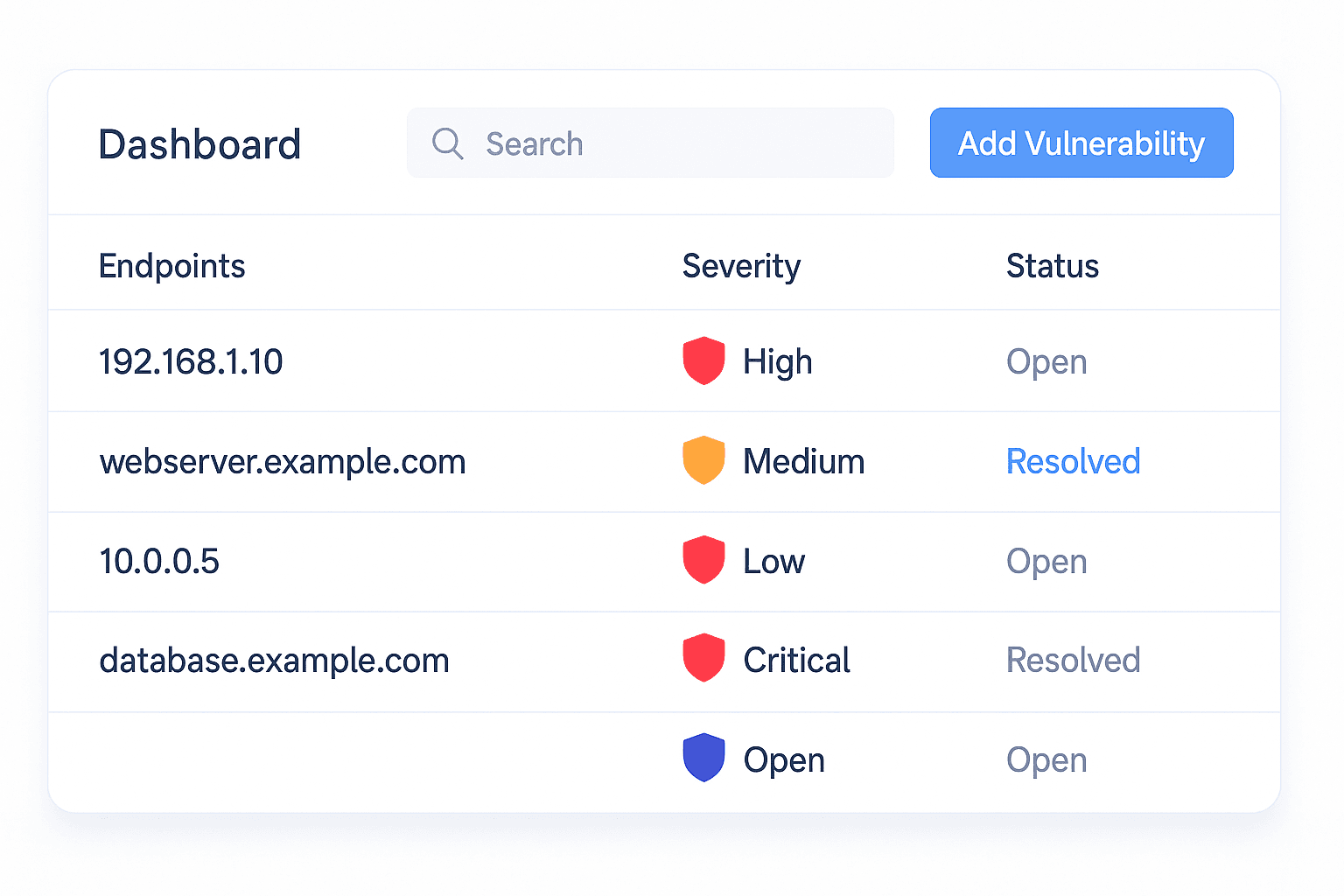This screenshot has height=896, width=1344.
Task: Sort by the Status column header
Action: 1052,266
